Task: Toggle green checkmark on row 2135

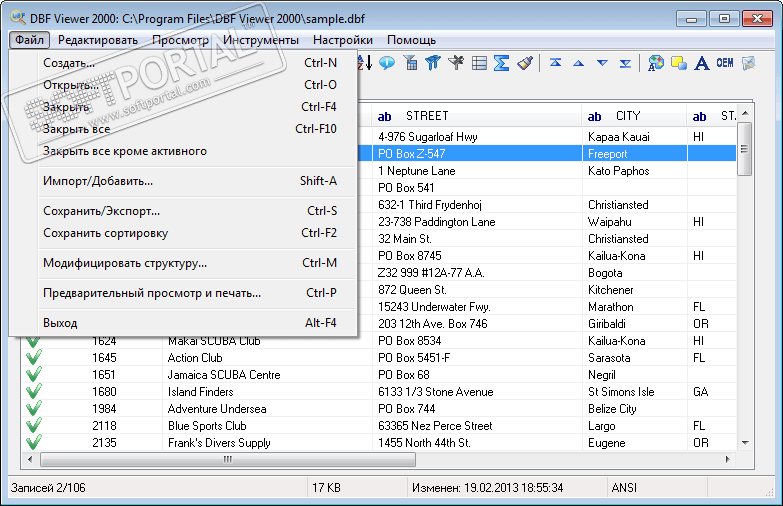Action: pyautogui.click(x=33, y=443)
